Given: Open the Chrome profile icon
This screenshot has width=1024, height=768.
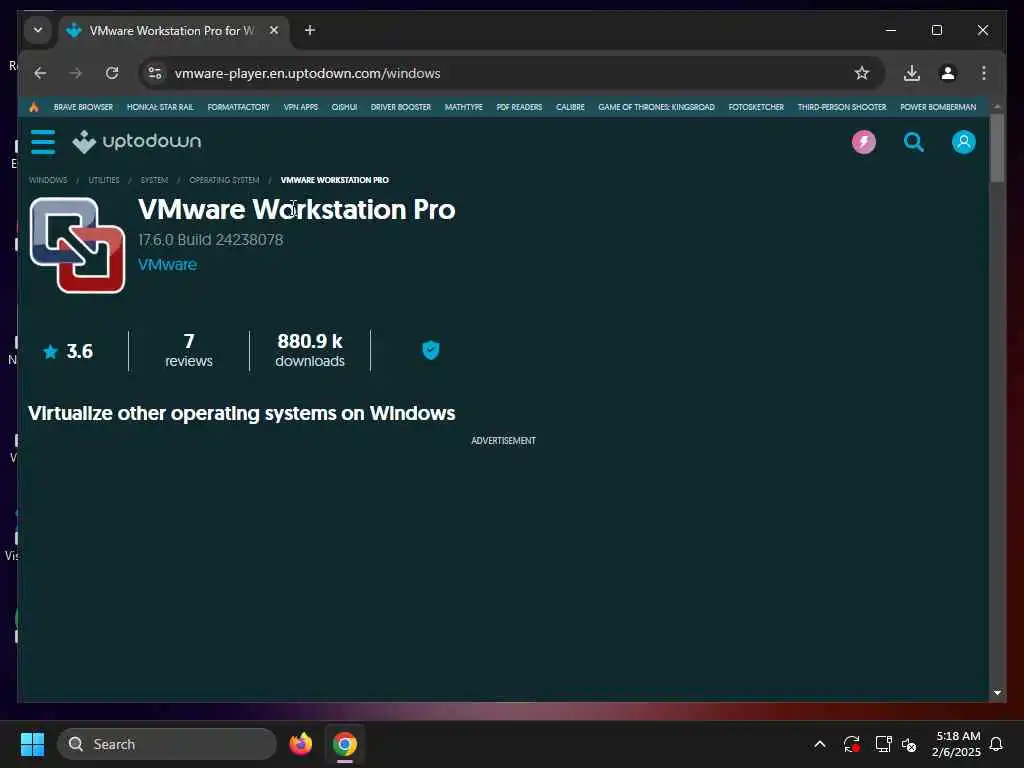Looking at the screenshot, I should [x=948, y=73].
